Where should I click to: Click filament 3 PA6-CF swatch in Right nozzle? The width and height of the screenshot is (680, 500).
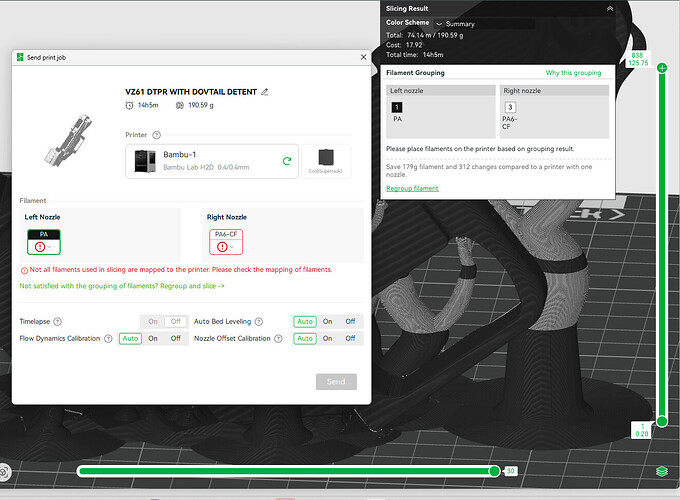(510, 107)
